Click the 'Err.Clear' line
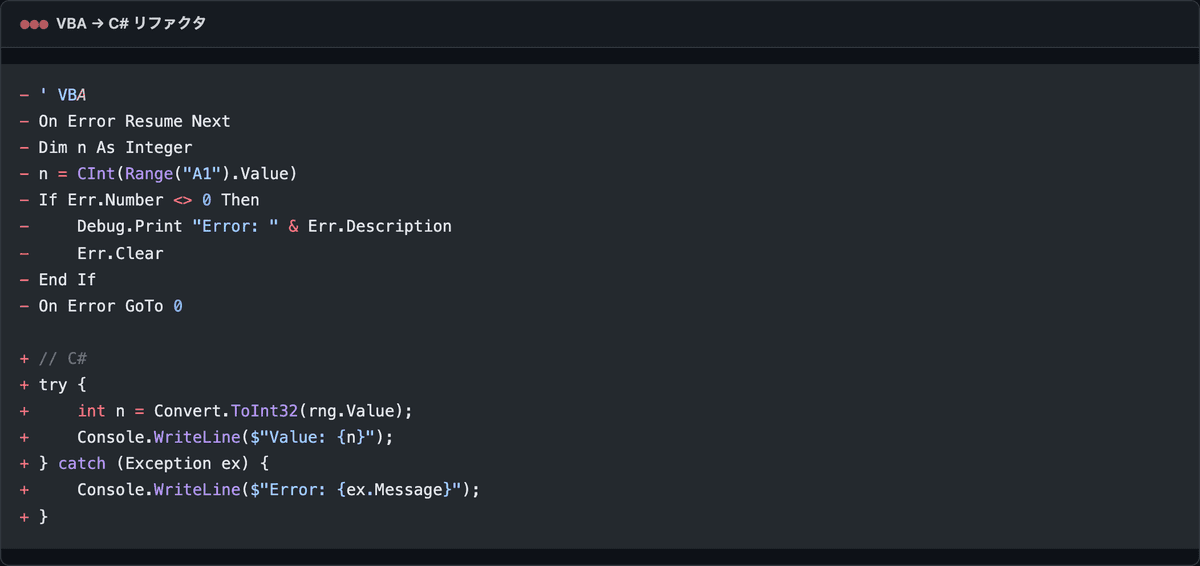 click(120, 253)
